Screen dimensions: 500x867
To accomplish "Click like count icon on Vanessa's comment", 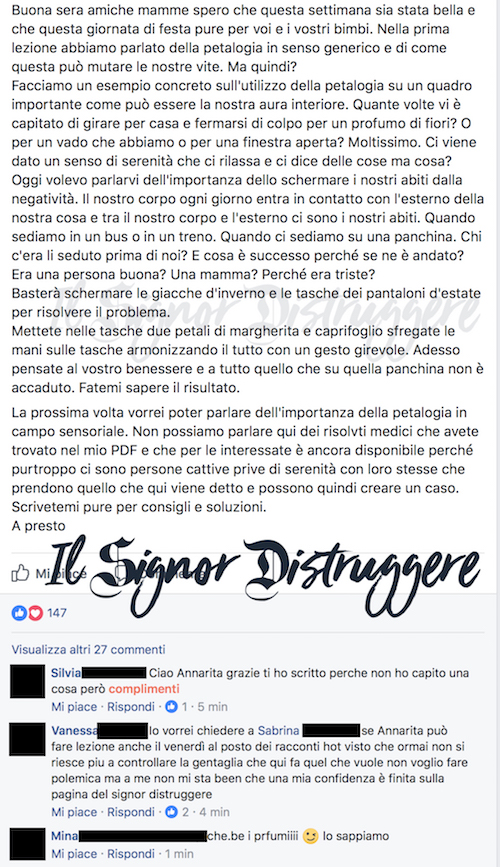I will pyautogui.click(x=171, y=812).
